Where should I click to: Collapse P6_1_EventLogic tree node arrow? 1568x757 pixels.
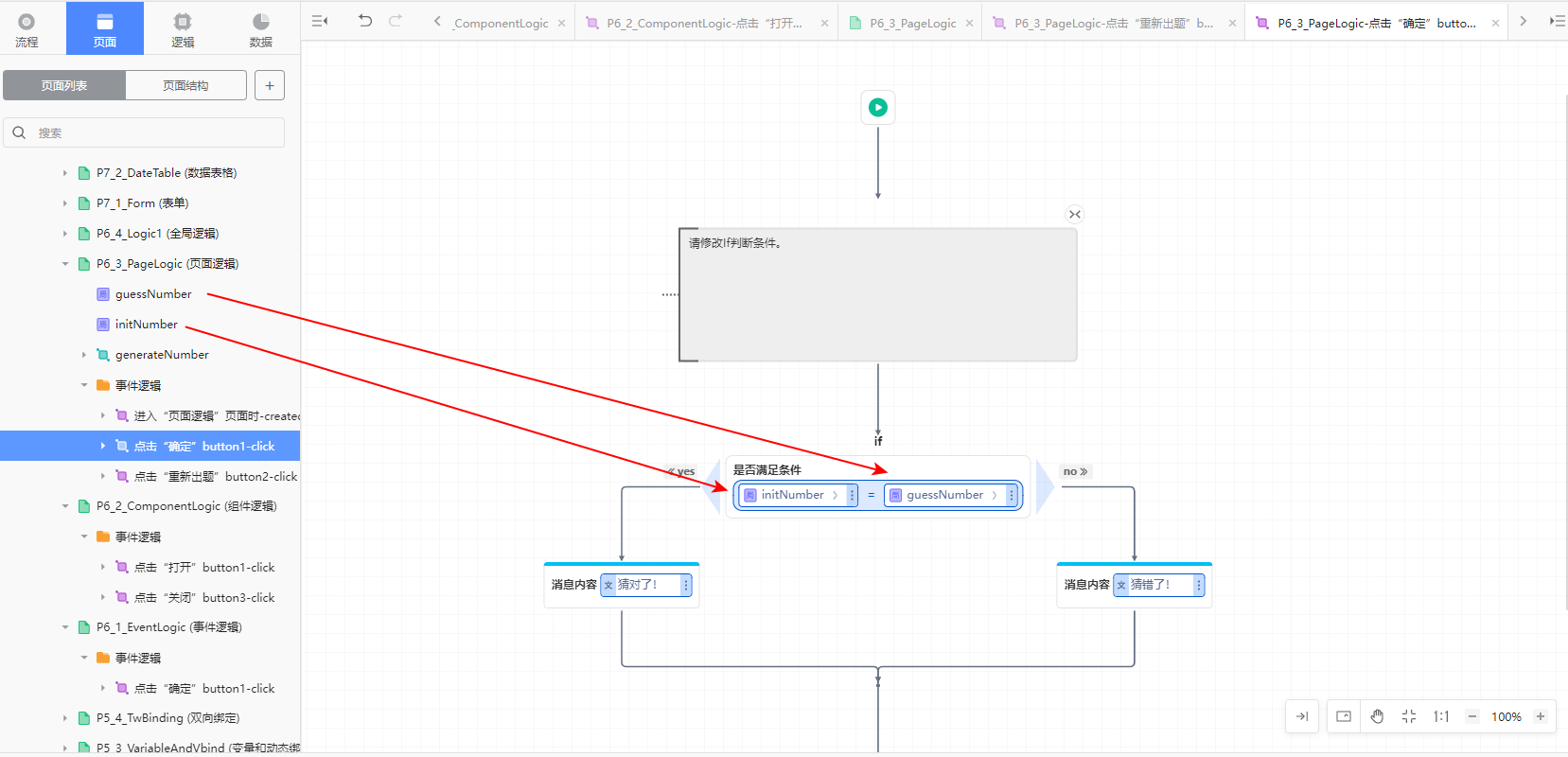65,627
